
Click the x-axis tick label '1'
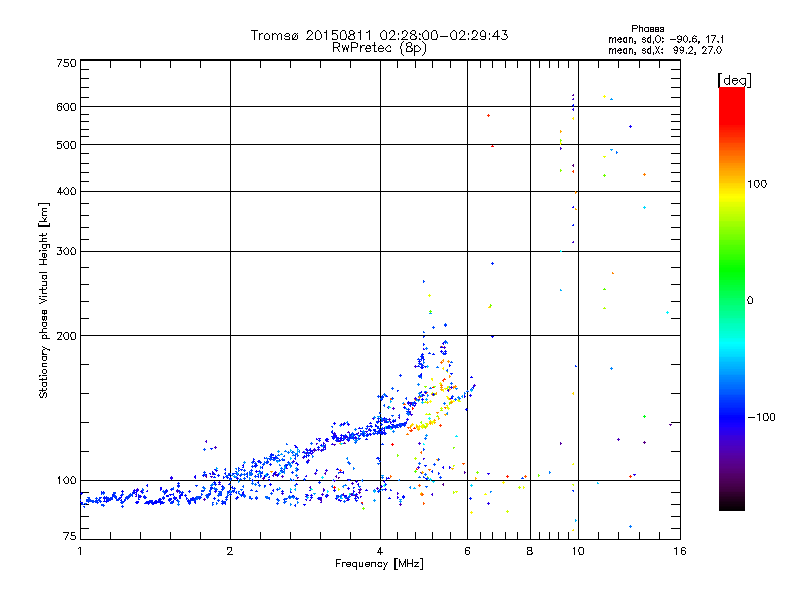click(80, 551)
